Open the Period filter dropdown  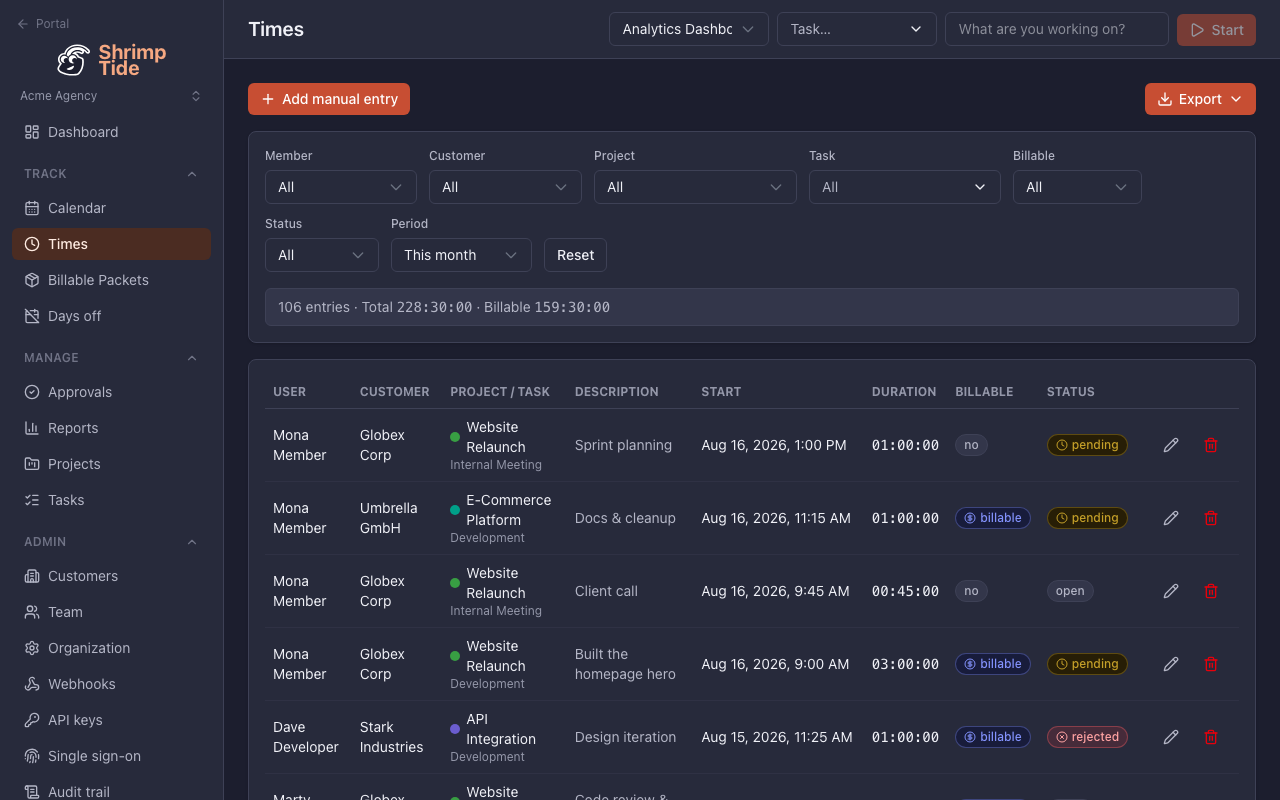click(461, 255)
